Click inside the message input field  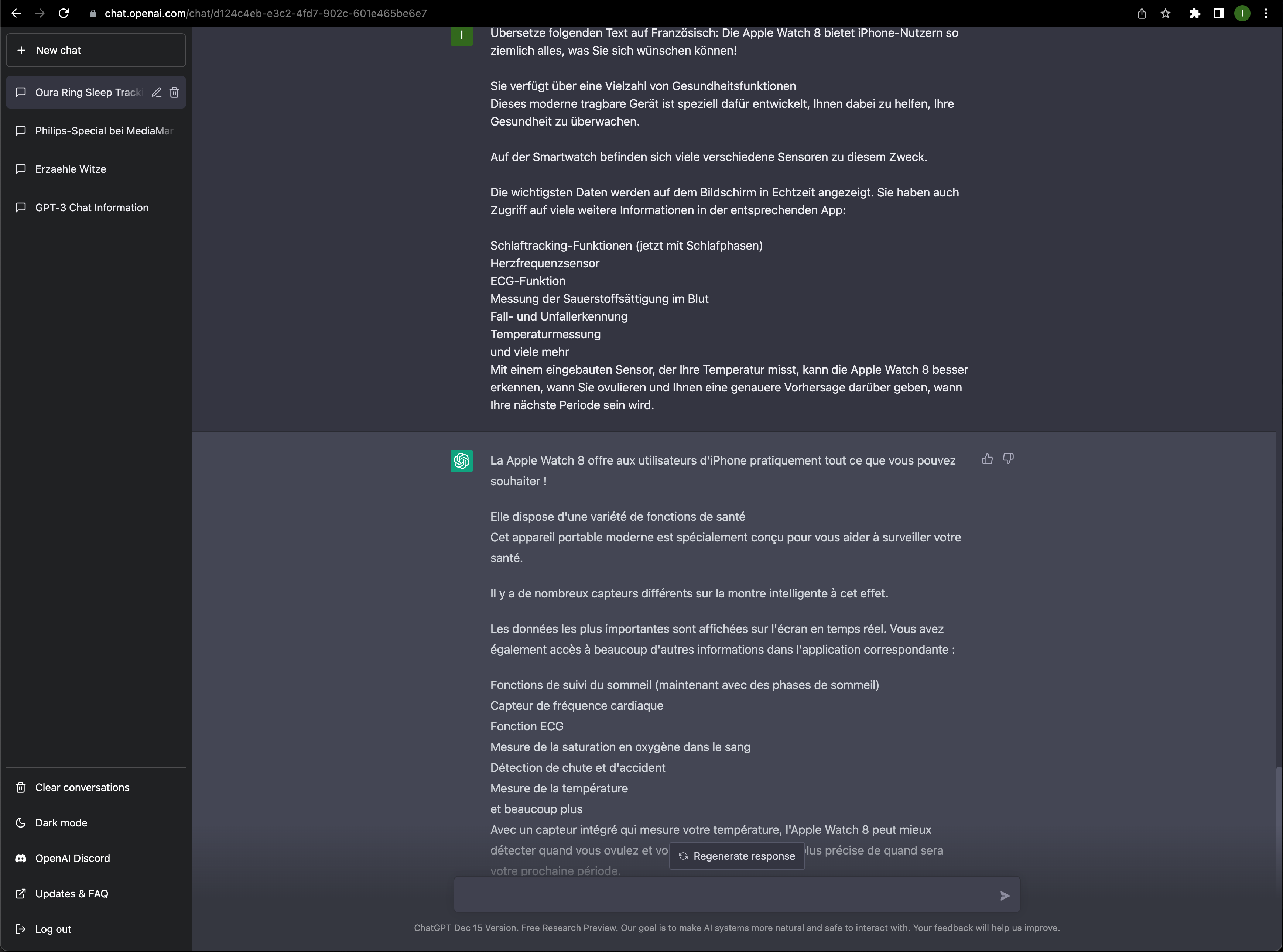point(692,894)
